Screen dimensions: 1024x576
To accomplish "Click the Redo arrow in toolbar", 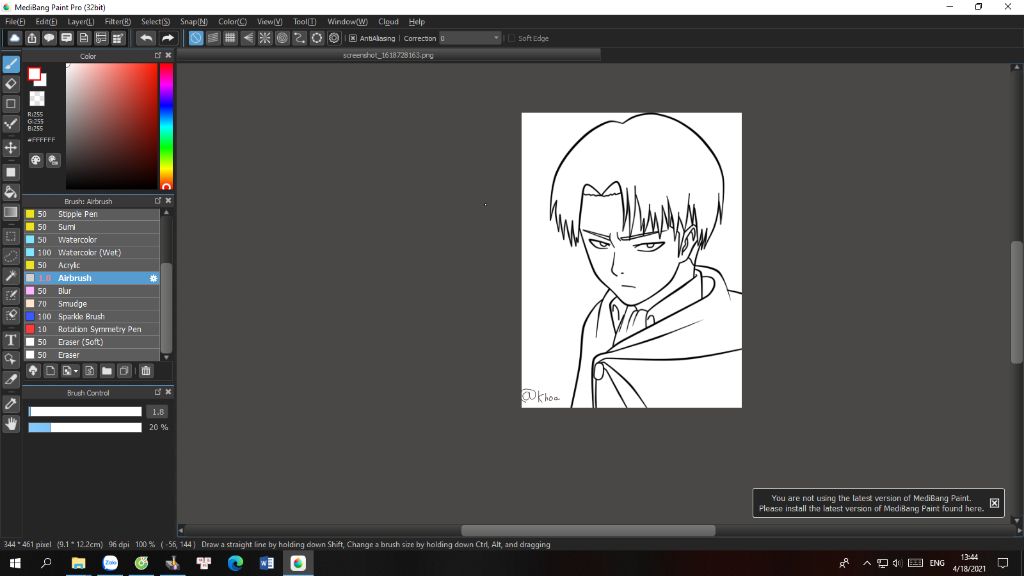I will [x=167, y=38].
